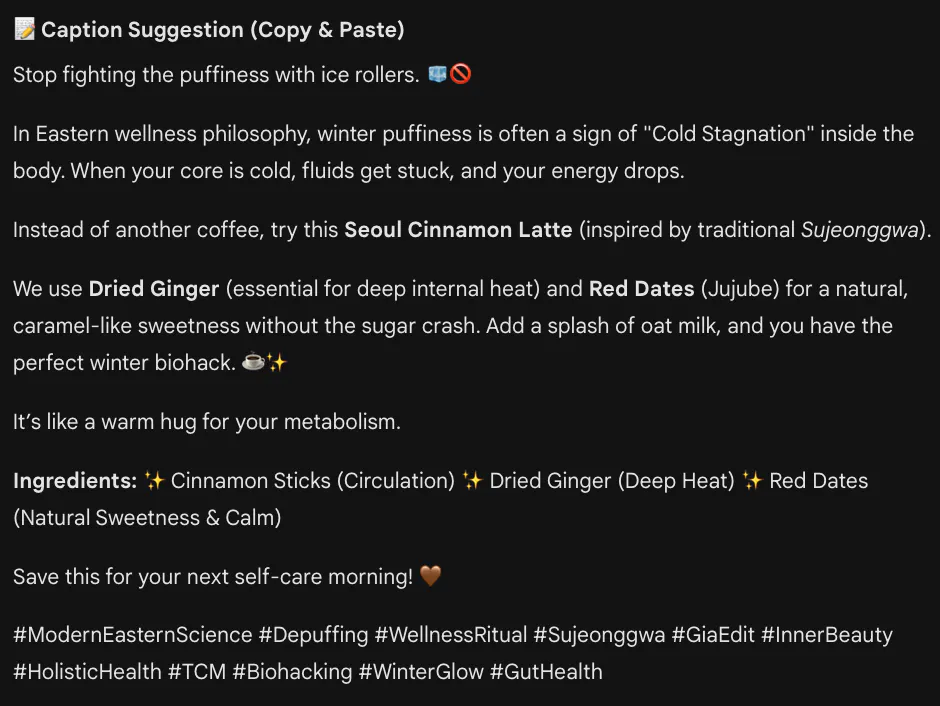Open the #ModernEasternScience hashtag
940x706 pixels.
tap(133, 635)
